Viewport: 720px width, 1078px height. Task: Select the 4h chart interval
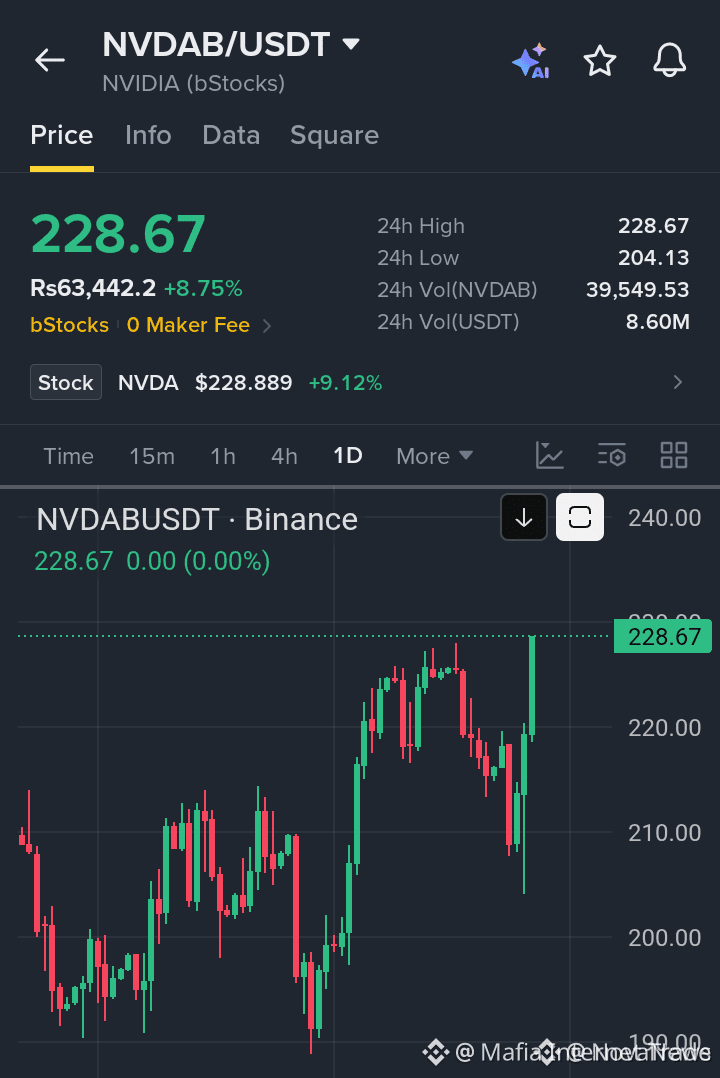click(x=284, y=456)
